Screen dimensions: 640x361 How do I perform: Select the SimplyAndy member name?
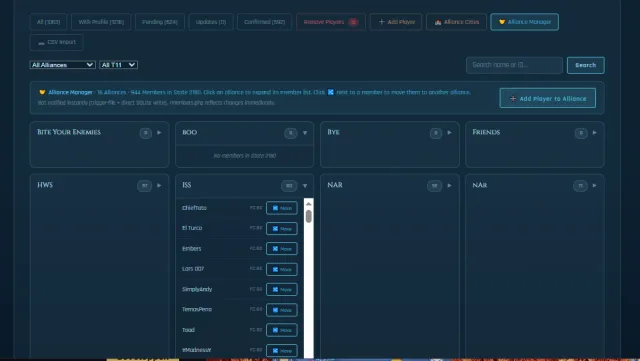197,289
